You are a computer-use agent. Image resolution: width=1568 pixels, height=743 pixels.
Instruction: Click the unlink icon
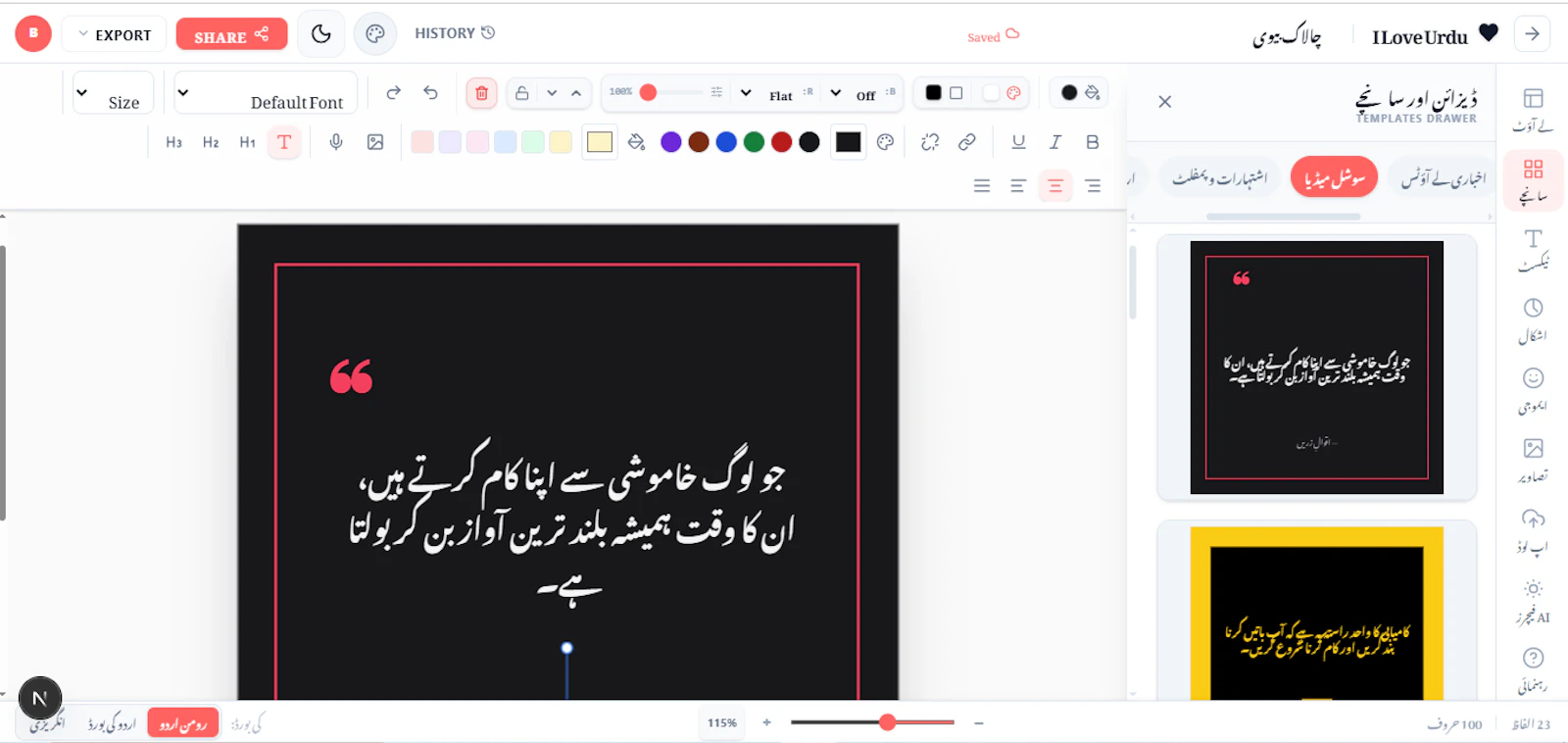[930, 142]
